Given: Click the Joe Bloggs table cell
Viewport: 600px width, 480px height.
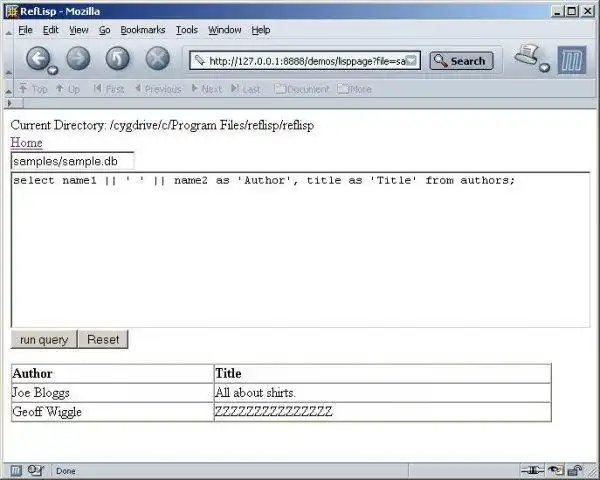Looking at the screenshot, I should 112,393.
